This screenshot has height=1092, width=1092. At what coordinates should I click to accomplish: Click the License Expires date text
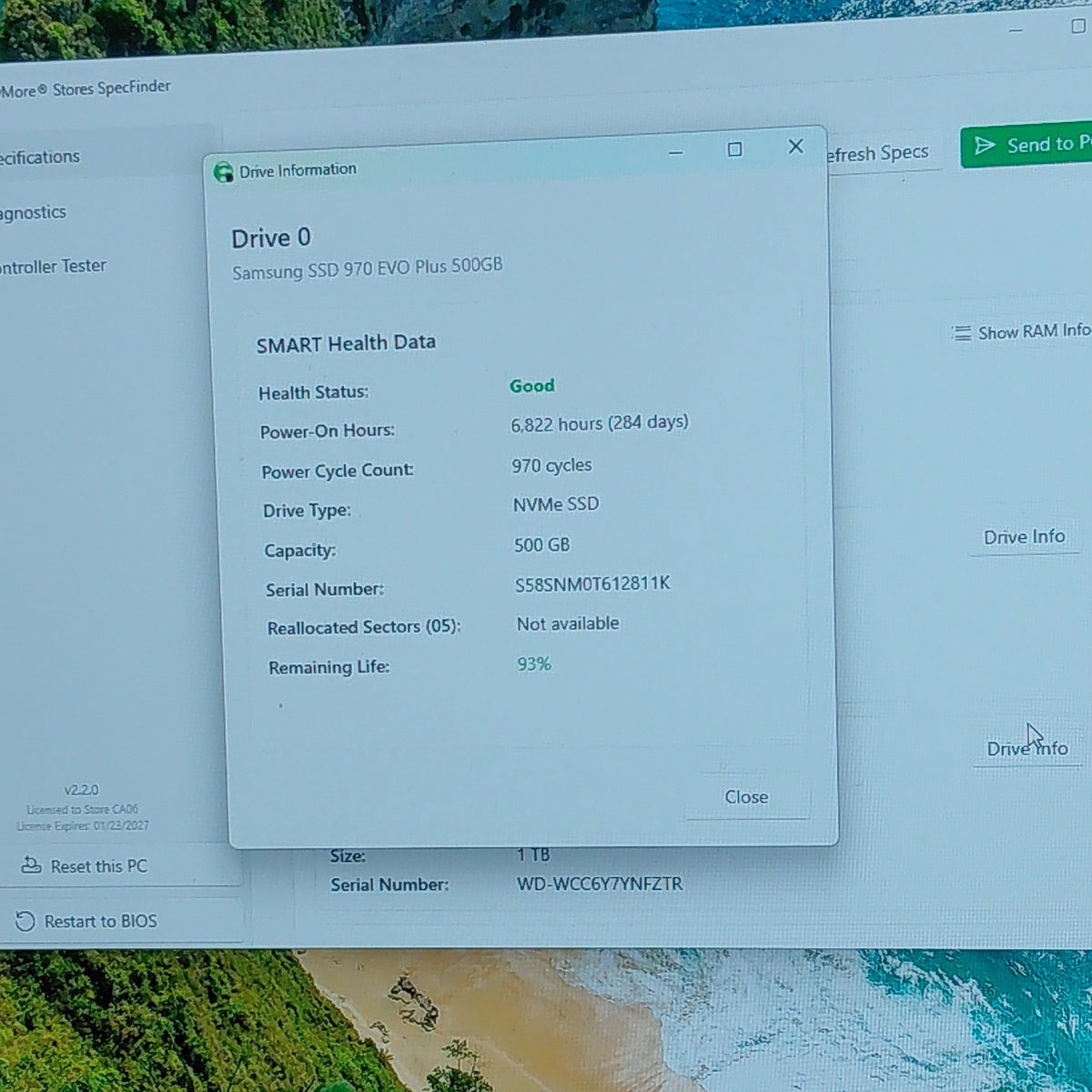pos(83,825)
